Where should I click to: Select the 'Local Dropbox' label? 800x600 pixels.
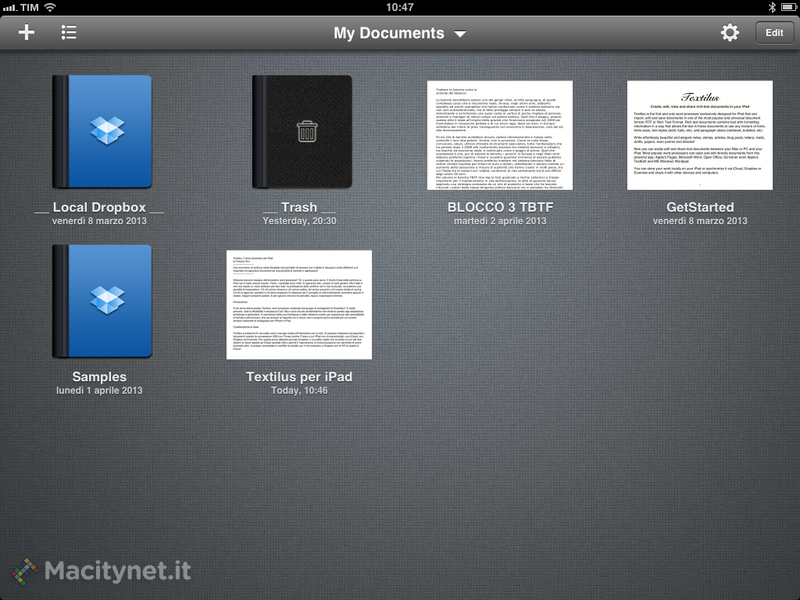tap(99, 207)
